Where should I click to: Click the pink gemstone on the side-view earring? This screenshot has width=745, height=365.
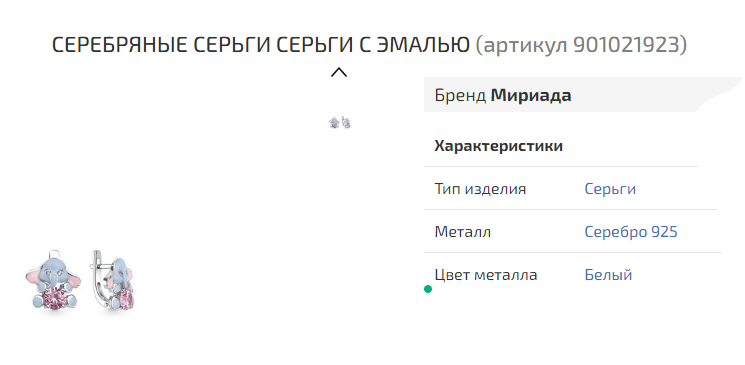125,299
